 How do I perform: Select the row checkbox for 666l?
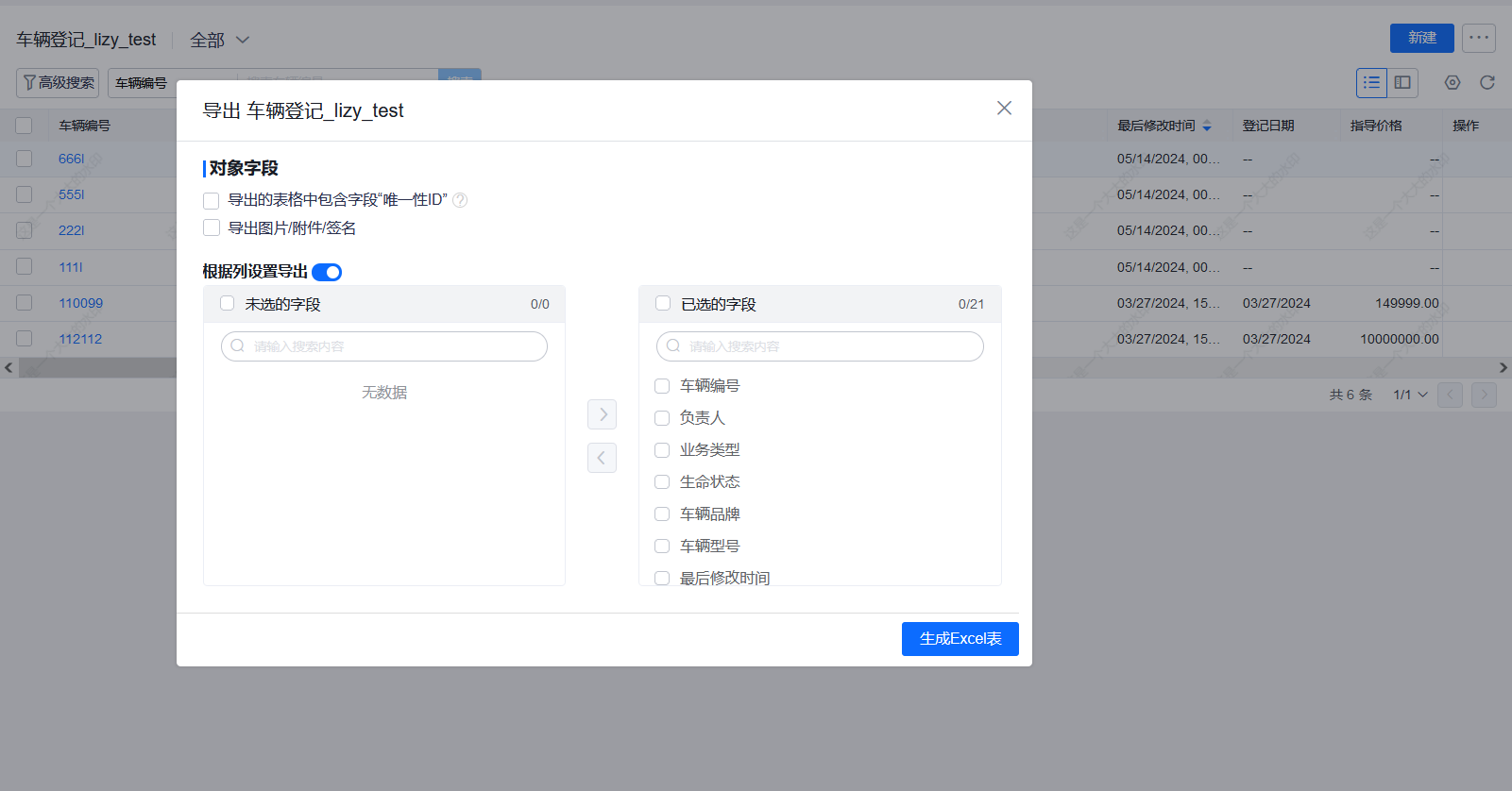click(x=25, y=159)
